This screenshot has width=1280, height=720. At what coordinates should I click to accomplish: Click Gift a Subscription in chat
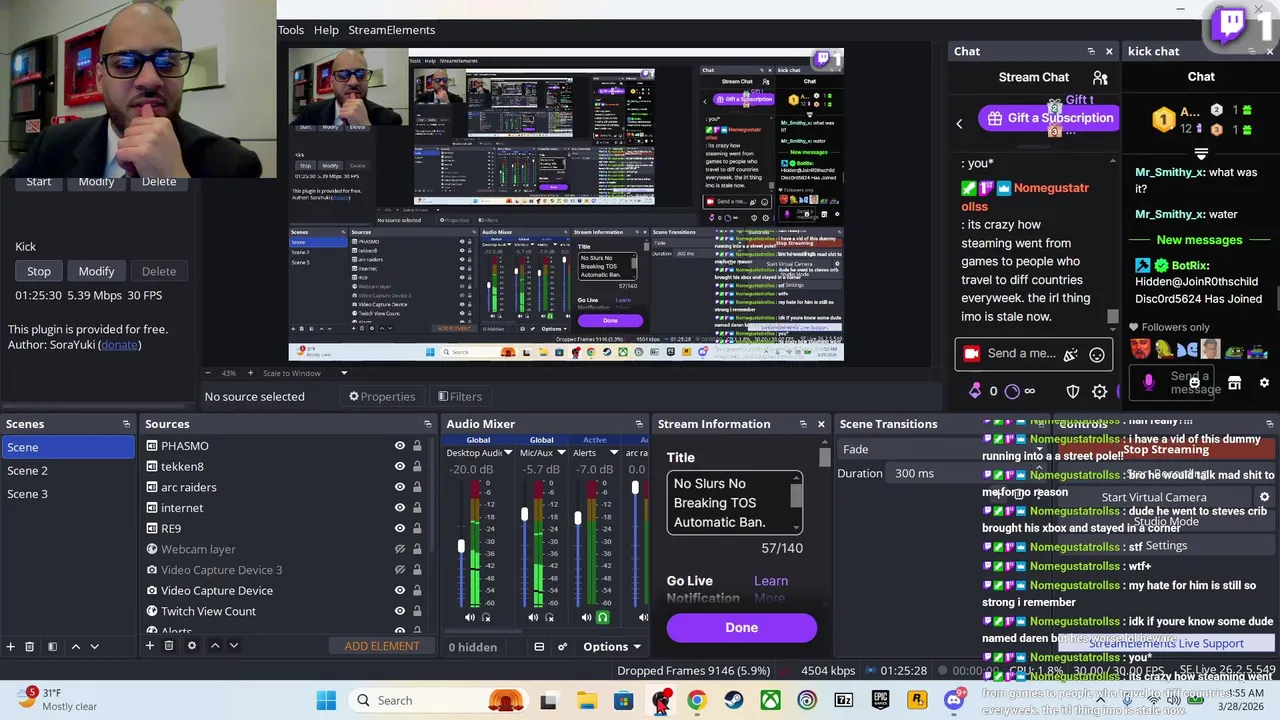tap(1048, 118)
